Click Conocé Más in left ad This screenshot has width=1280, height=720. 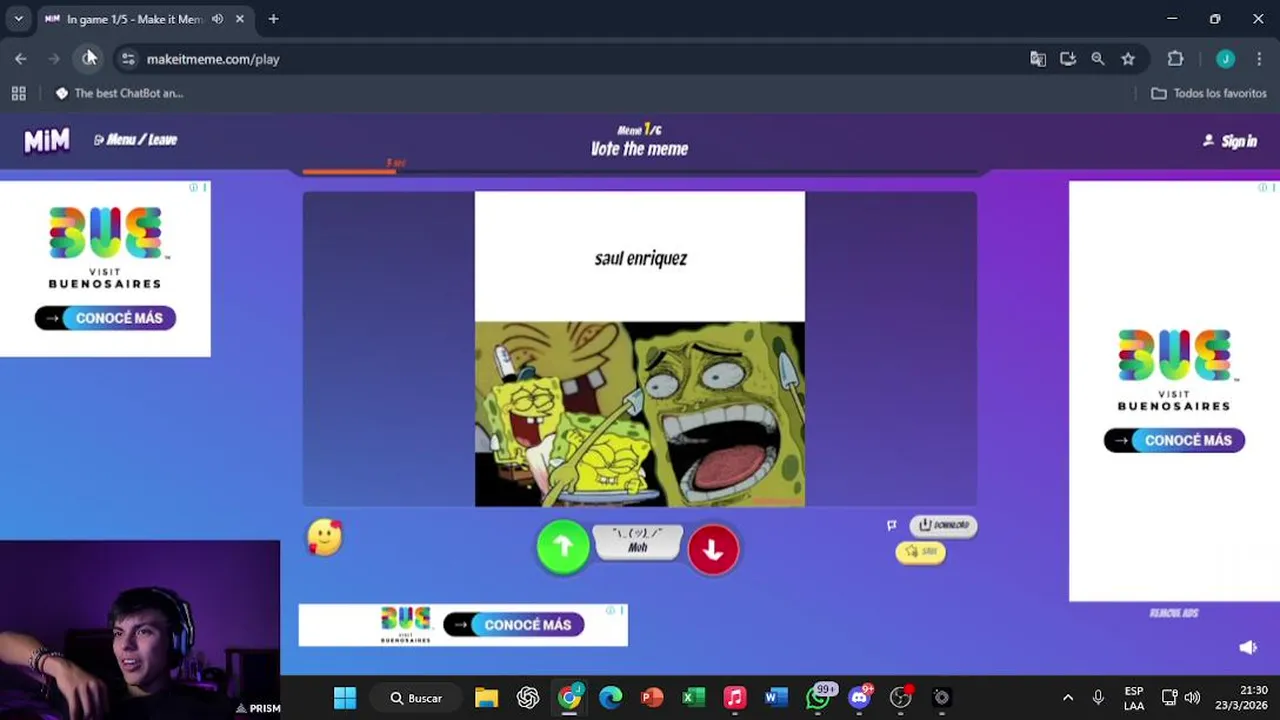105,318
